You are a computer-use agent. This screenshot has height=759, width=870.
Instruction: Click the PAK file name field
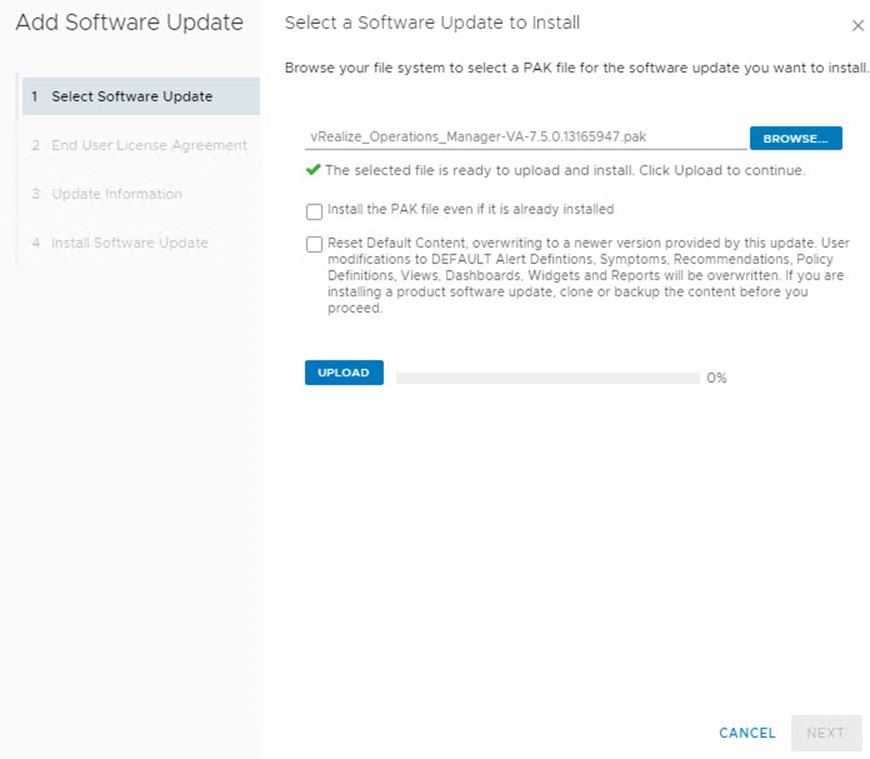pos(525,138)
